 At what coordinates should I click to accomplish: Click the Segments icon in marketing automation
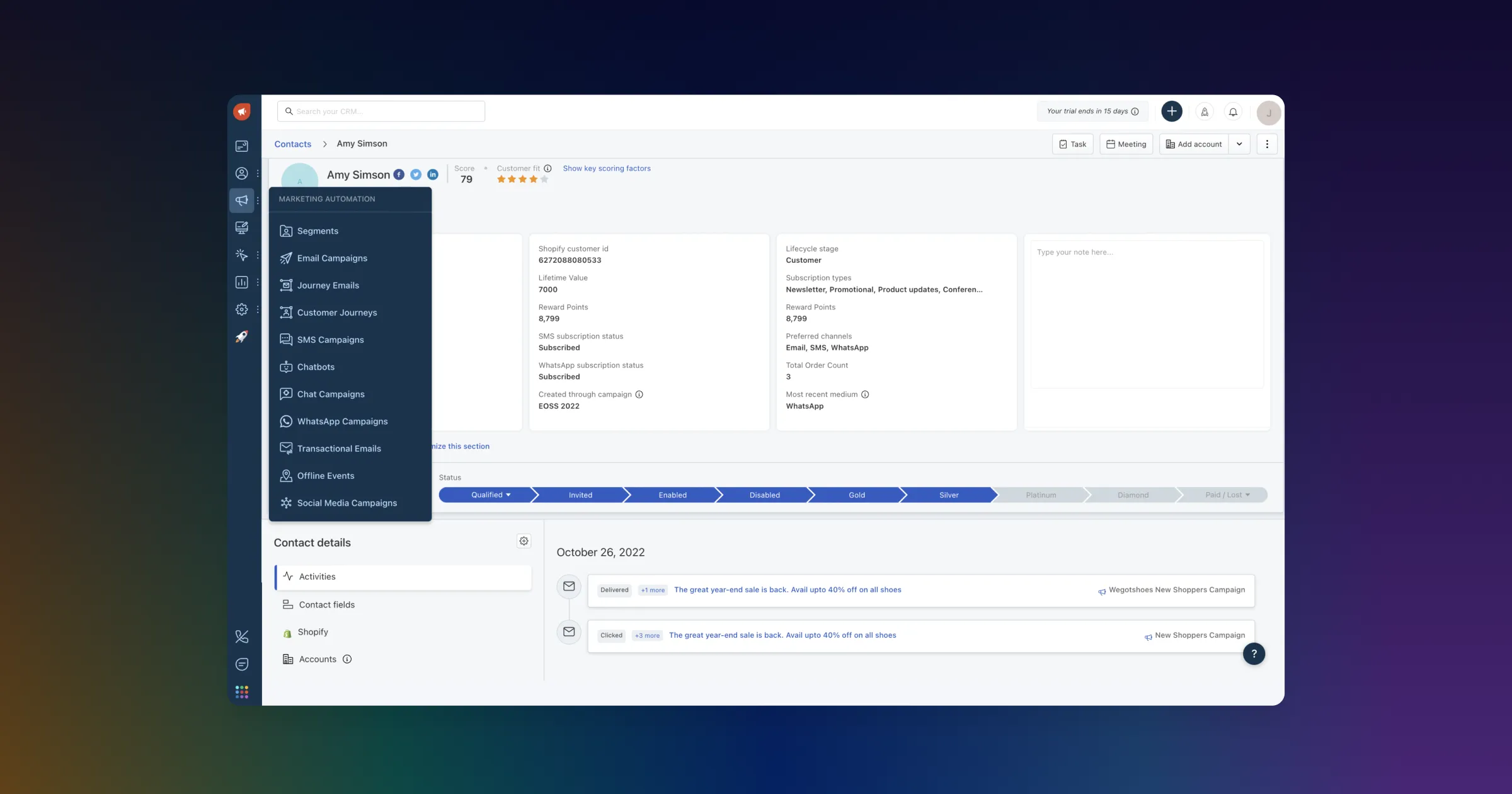[285, 231]
